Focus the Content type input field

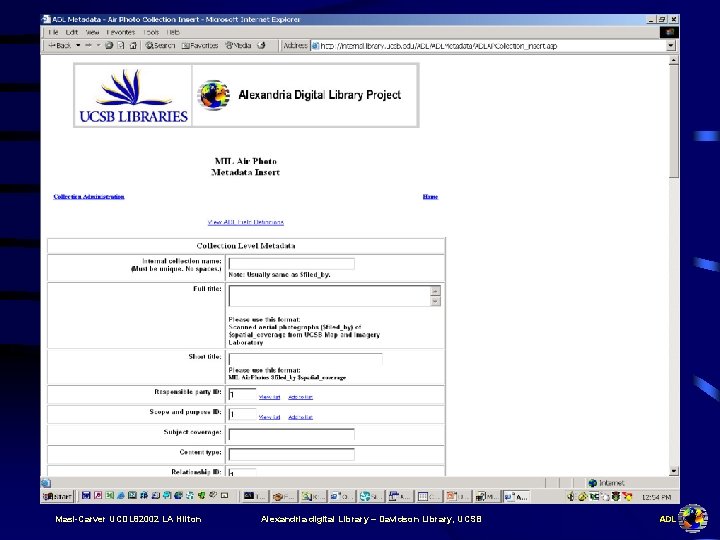click(292, 455)
